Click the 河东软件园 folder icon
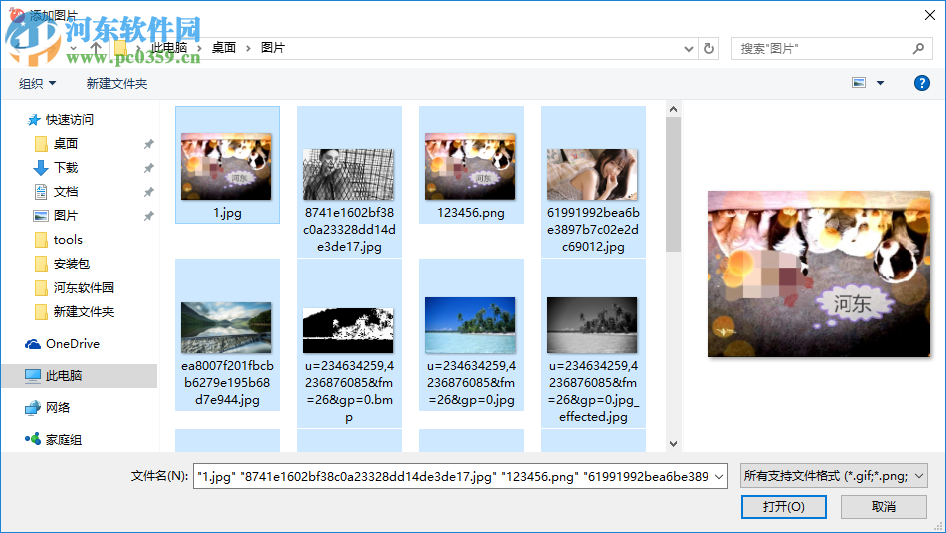Viewport: 946px width, 533px height. [41, 288]
